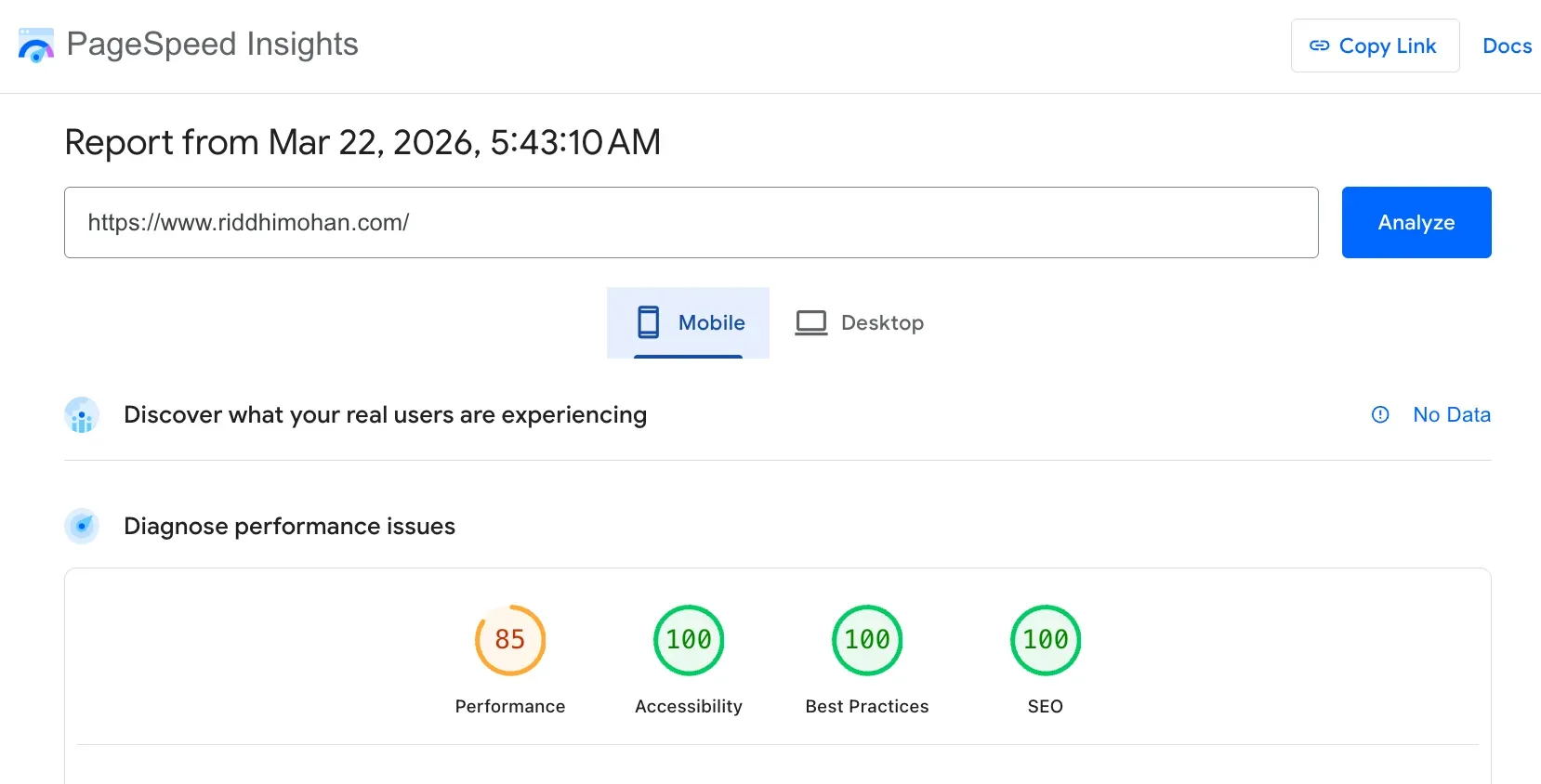Screen dimensions: 1541x784
Task: Open the No Data link
Action: point(1451,414)
